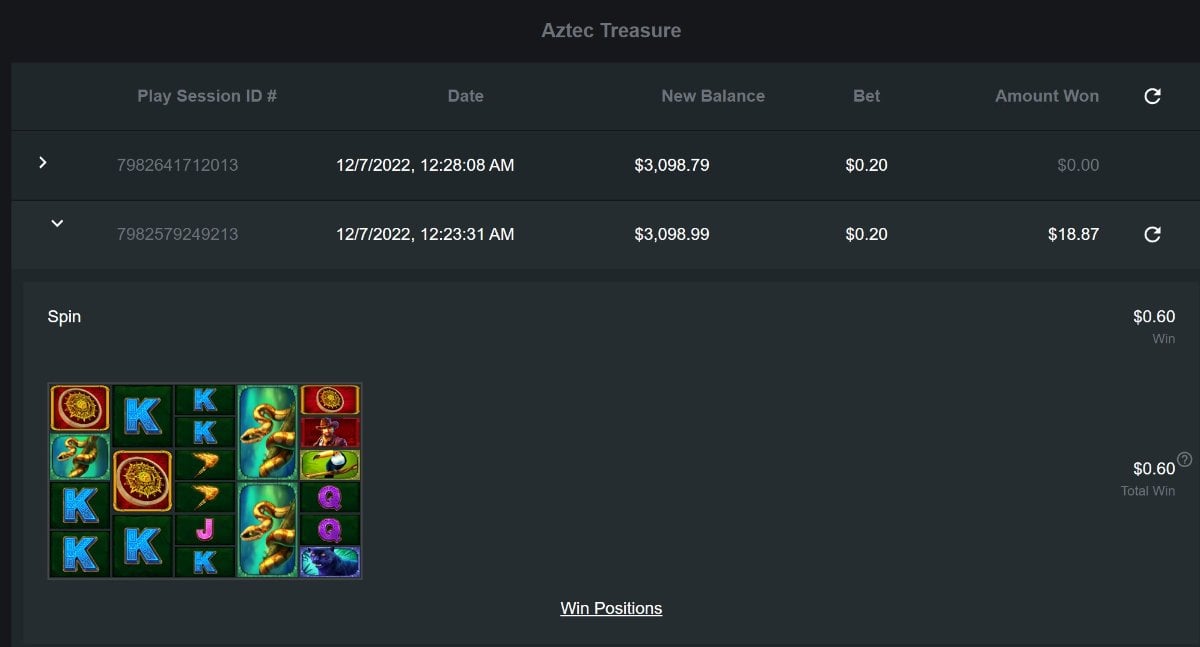Select session ID 7982641712013

[x=177, y=165]
